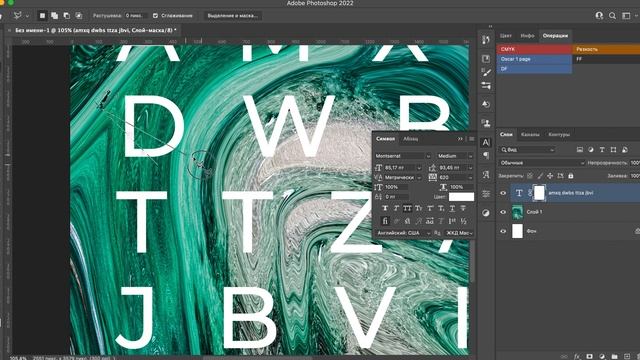Open the Brushes panel icon in dock
This screenshot has width=640, height=360.
[x=486, y=72]
